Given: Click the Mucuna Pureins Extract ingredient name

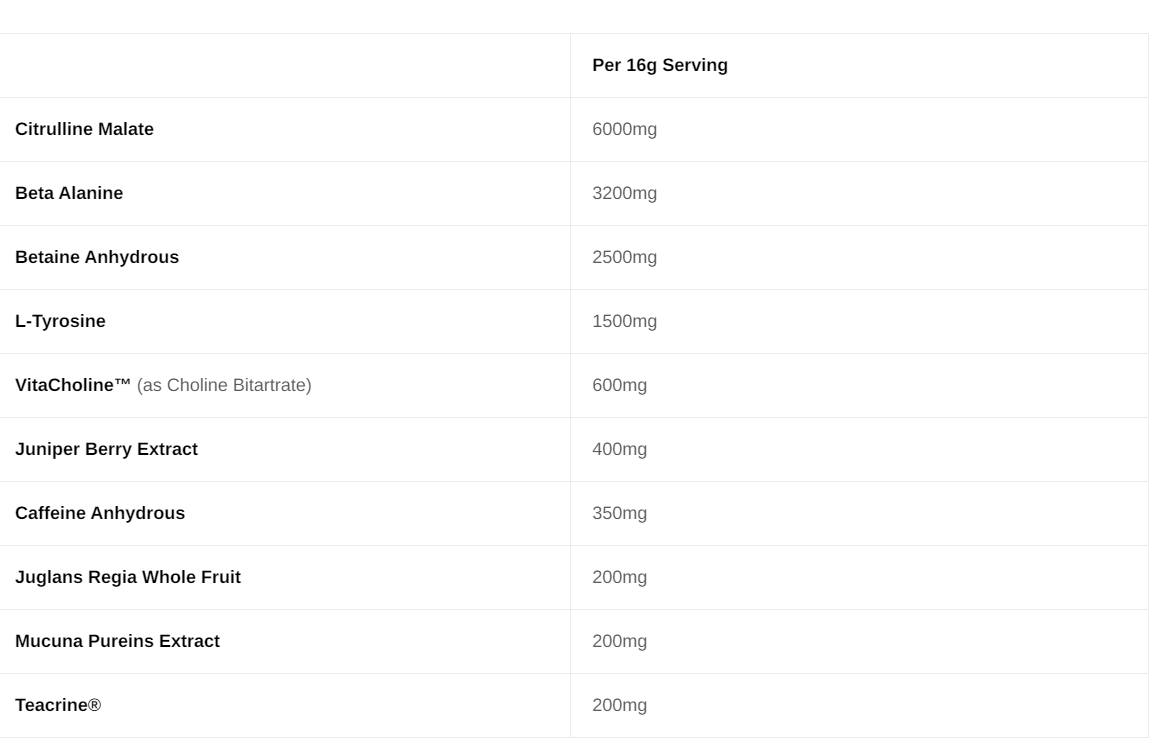Looking at the screenshot, I should [117, 641].
